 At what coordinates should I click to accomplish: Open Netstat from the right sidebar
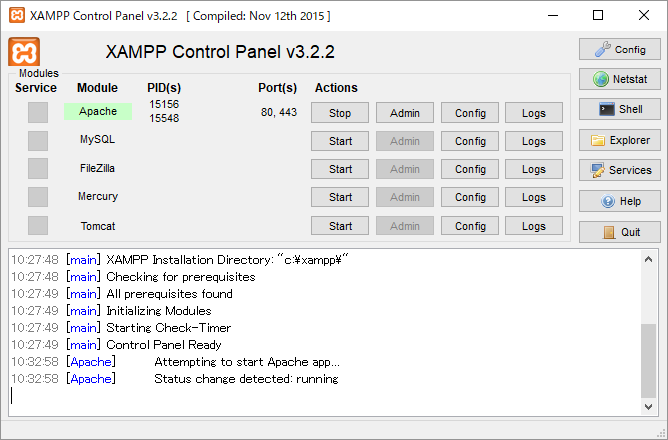tap(619, 79)
